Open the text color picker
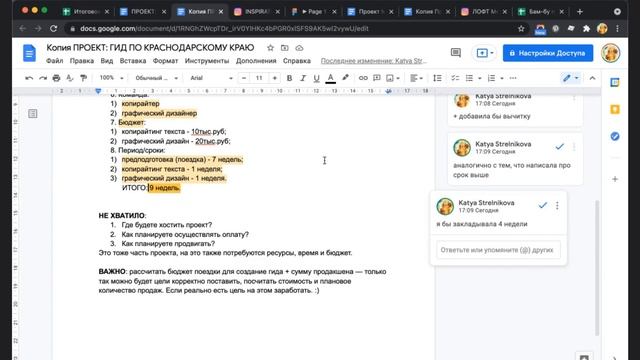 click(x=331, y=78)
